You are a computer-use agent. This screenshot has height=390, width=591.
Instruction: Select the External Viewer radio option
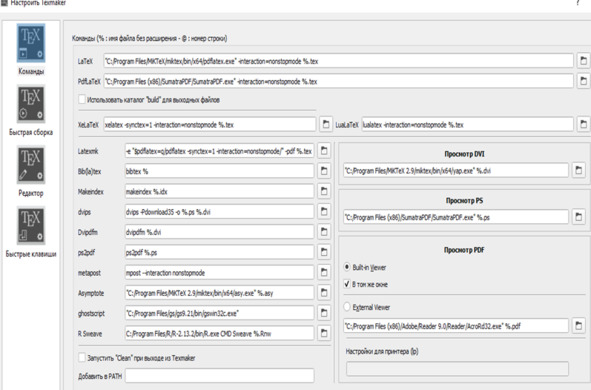347,307
